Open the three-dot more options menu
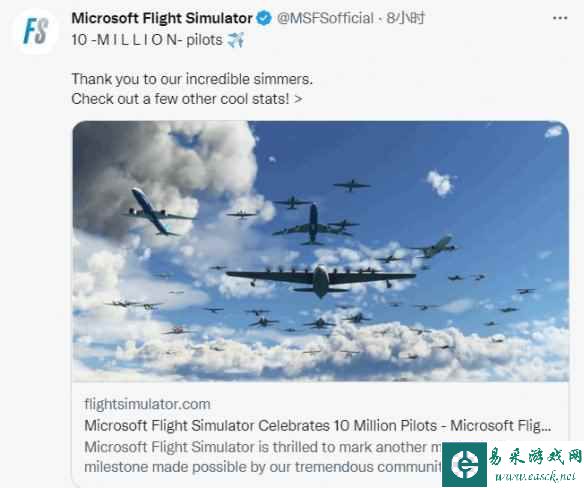584x488 pixels. 560,18
